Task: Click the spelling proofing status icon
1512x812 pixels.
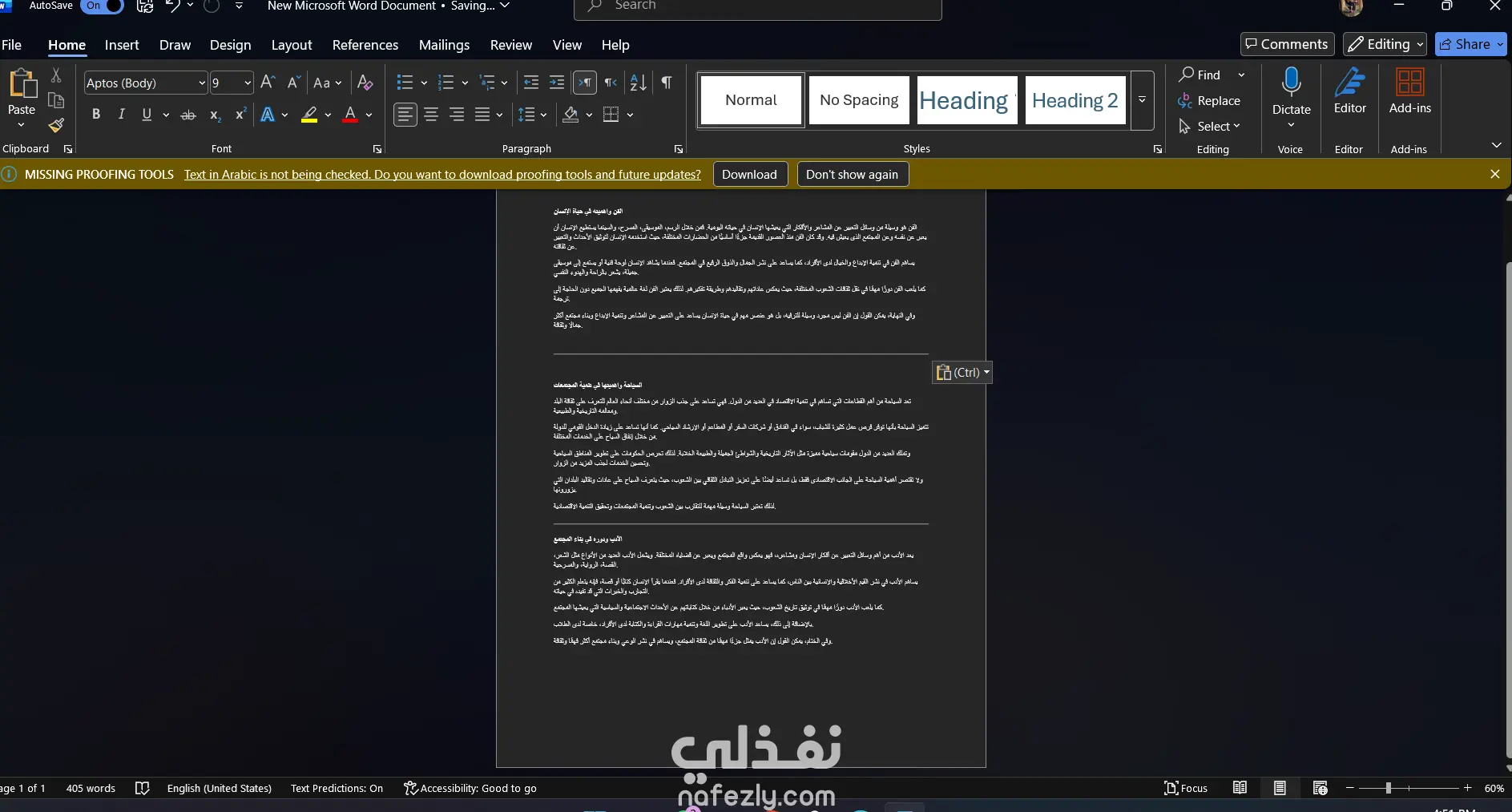Action: coord(143,788)
